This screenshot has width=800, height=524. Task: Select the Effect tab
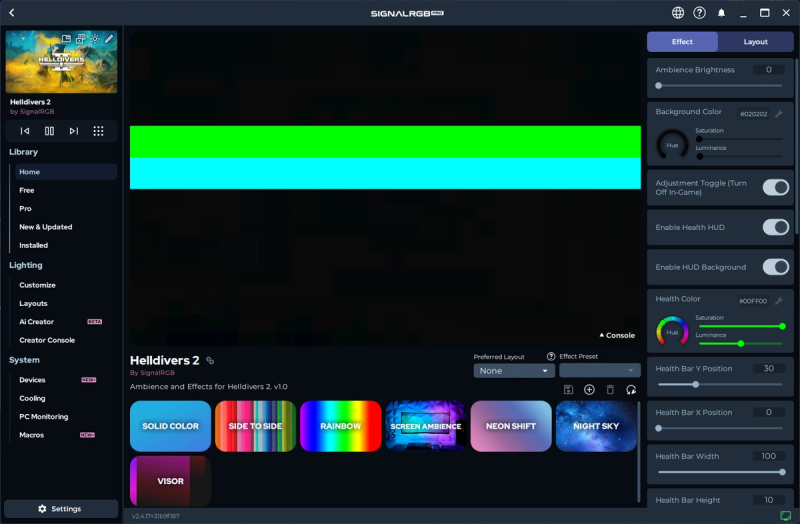tap(682, 42)
